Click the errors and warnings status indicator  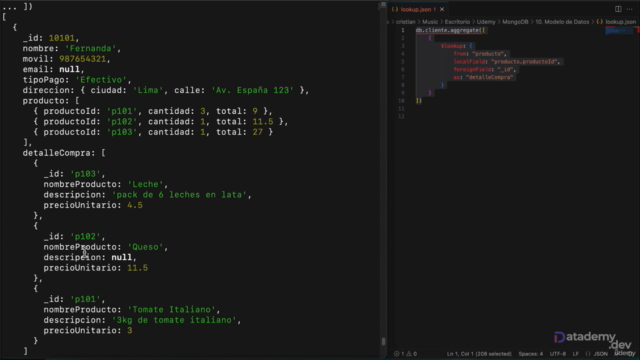(x=405, y=354)
